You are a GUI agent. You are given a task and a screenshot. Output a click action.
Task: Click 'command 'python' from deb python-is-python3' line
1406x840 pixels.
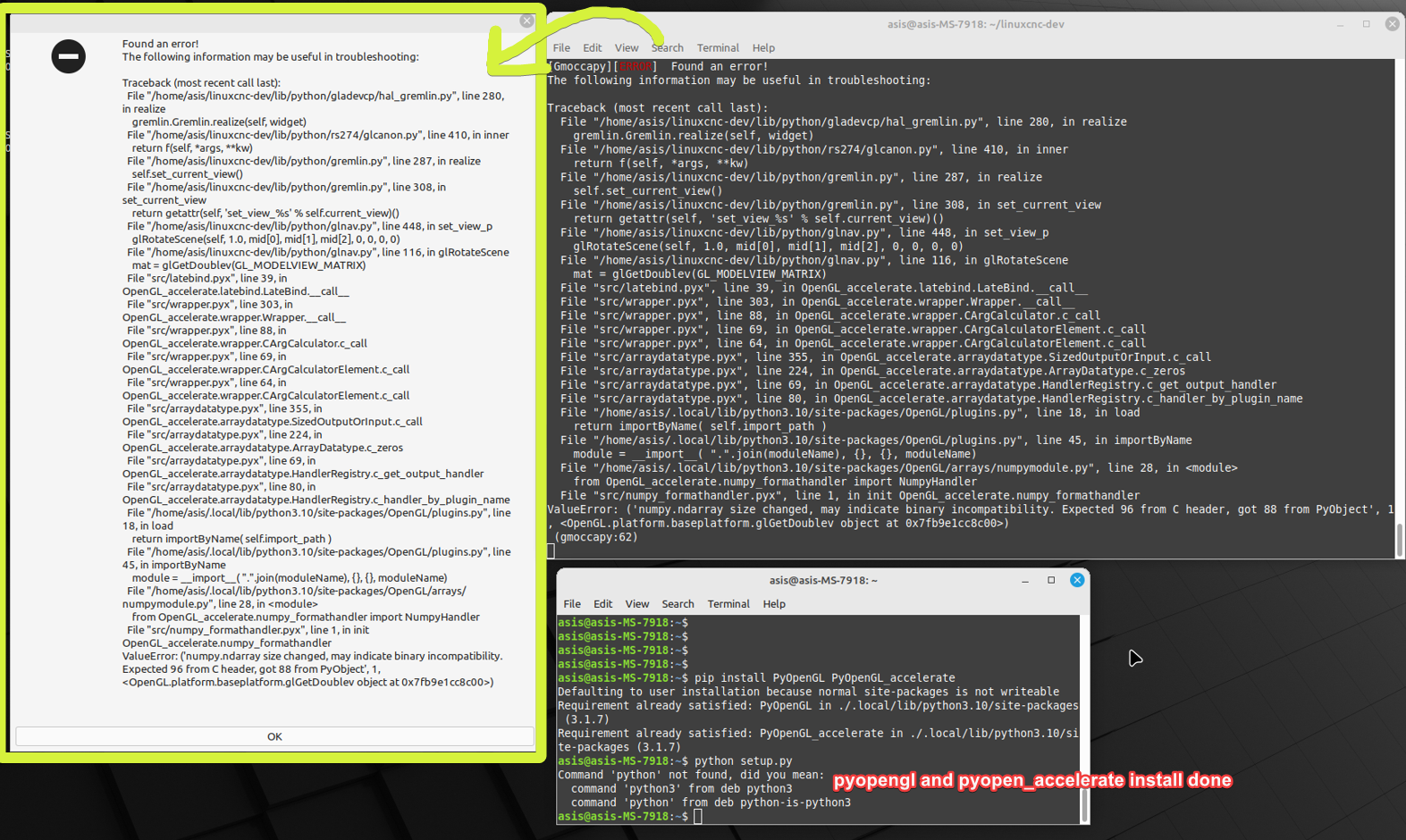click(711, 803)
